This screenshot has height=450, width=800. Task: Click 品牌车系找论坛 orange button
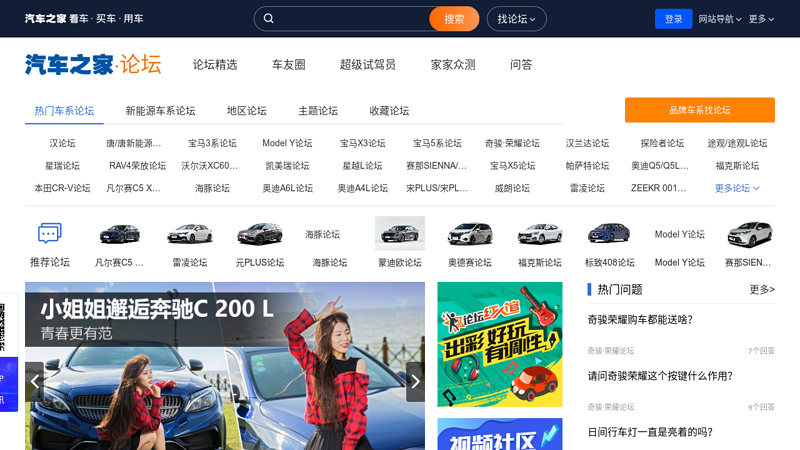pyautogui.click(x=699, y=110)
